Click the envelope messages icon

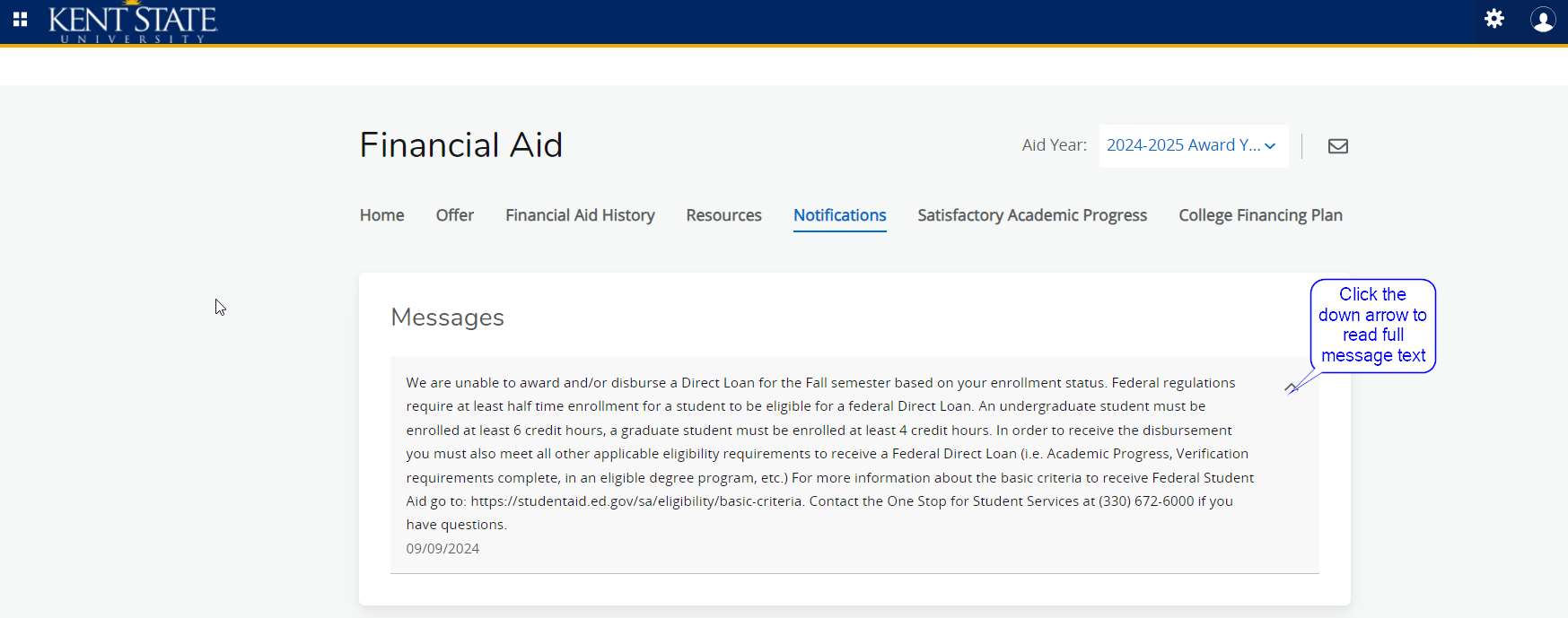(1338, 146)
